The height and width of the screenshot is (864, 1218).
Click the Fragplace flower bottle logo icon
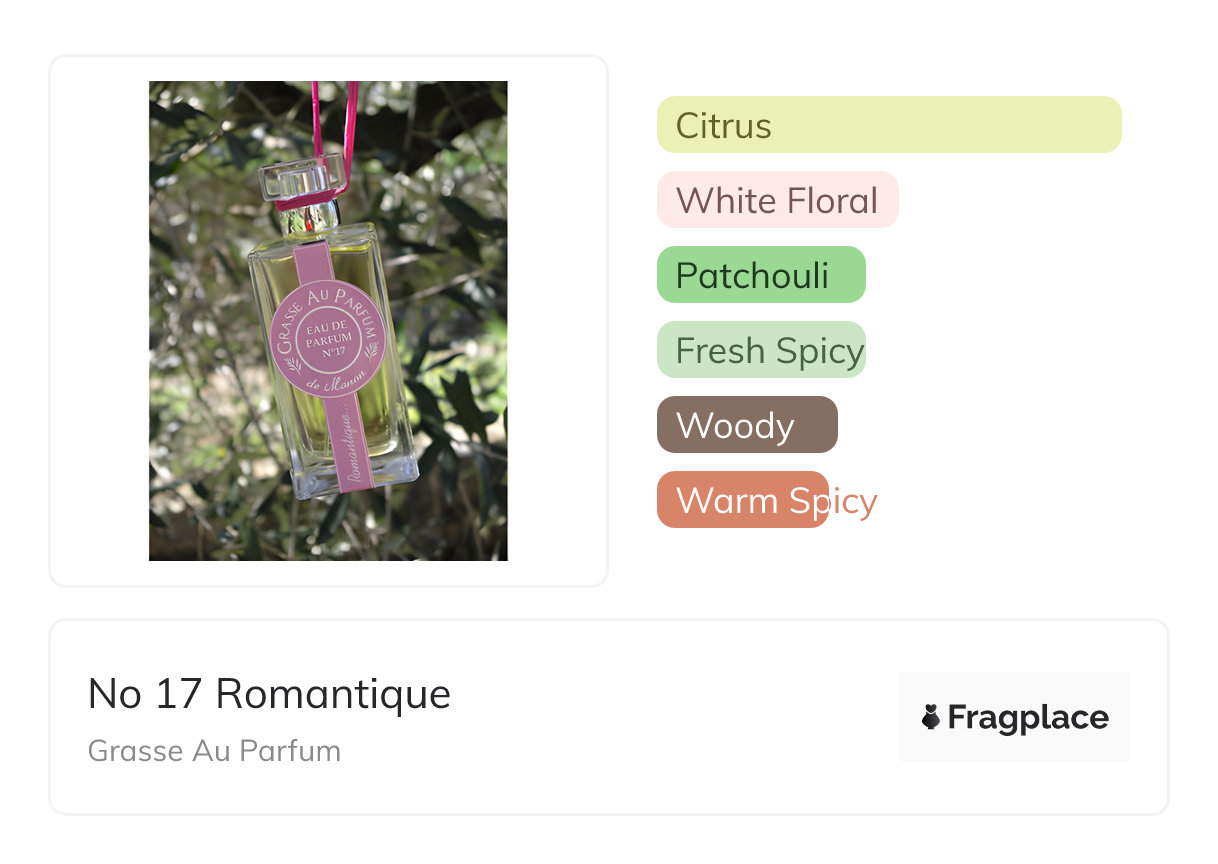[x=931, y=717]
